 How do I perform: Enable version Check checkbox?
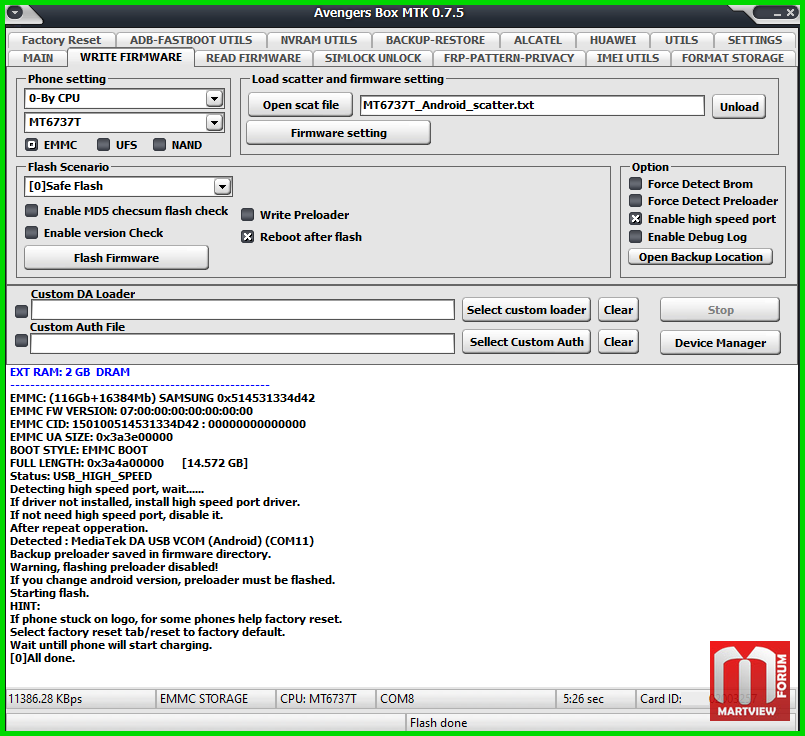(31, 233)
